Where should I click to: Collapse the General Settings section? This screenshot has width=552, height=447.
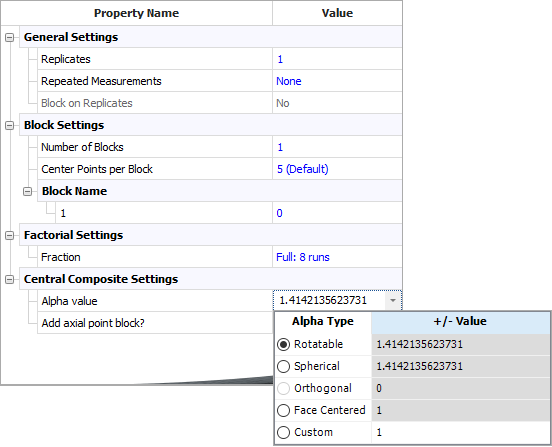tap(10, 37)
